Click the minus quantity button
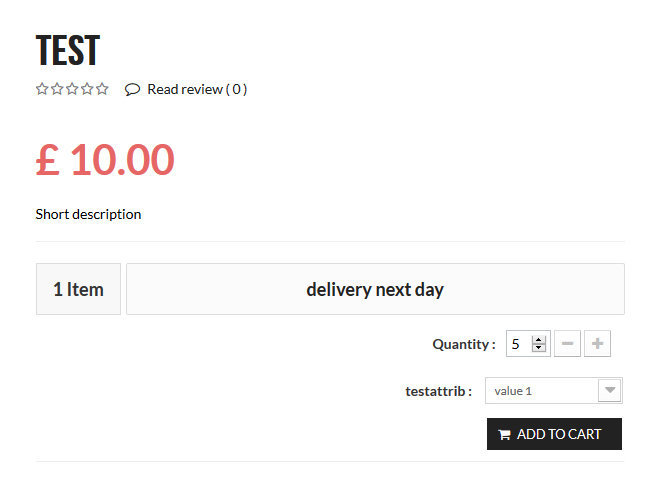This screenshot has width=662, height=477. click(x=566, y=344)
